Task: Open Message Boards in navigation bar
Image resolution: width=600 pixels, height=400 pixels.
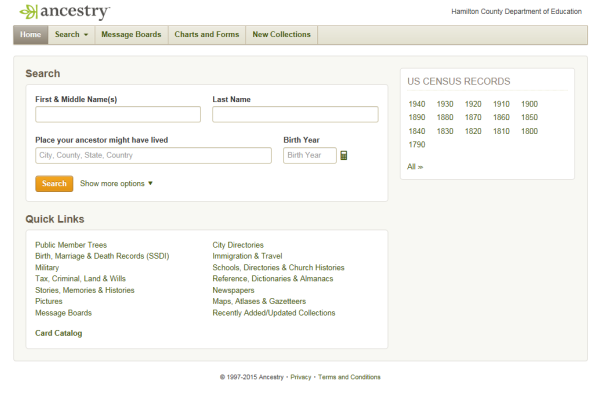Action: pos(131,34)
